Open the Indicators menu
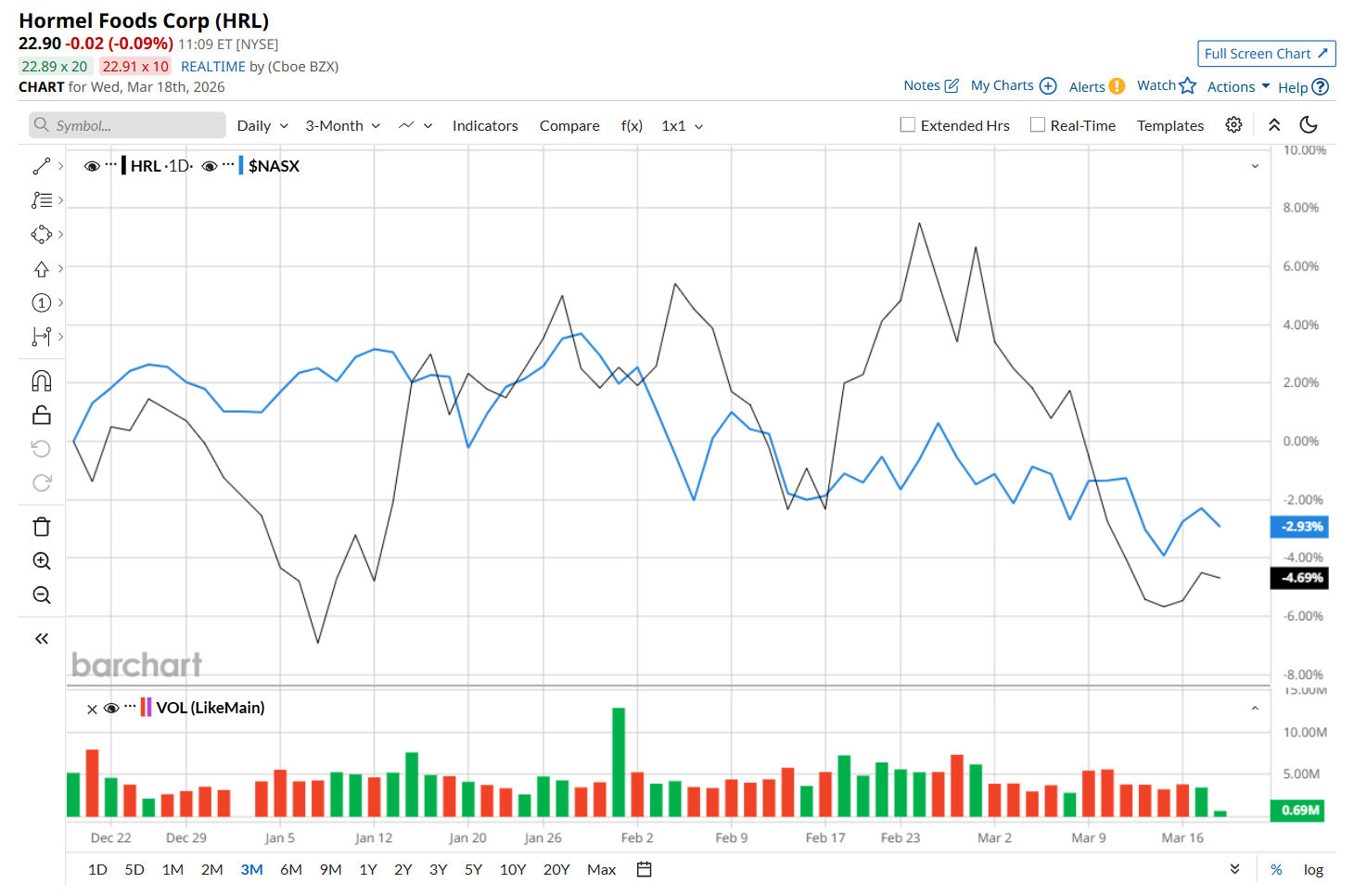 485,125
